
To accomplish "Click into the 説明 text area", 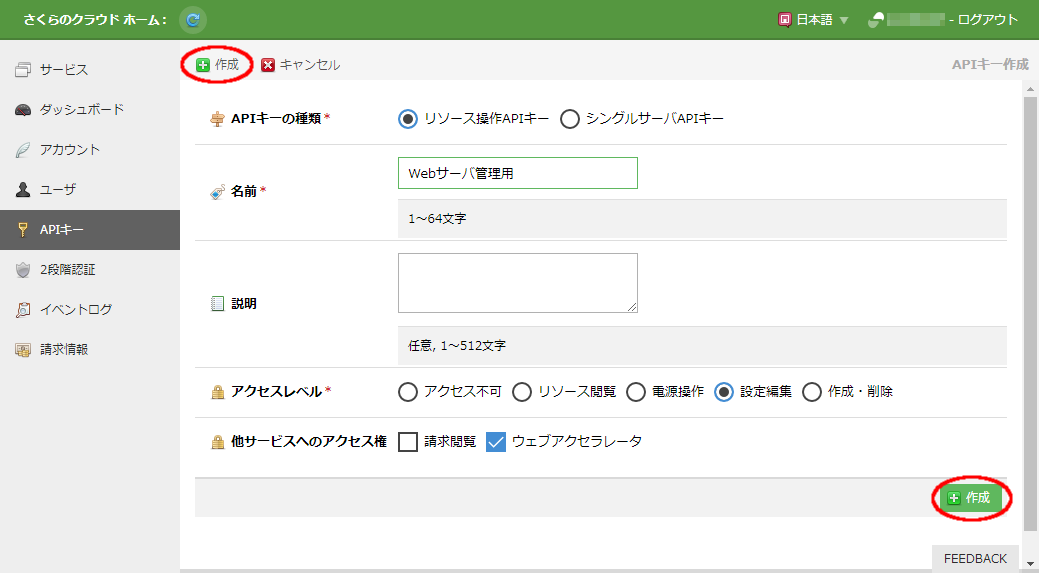I will click(x=517, y=282).
